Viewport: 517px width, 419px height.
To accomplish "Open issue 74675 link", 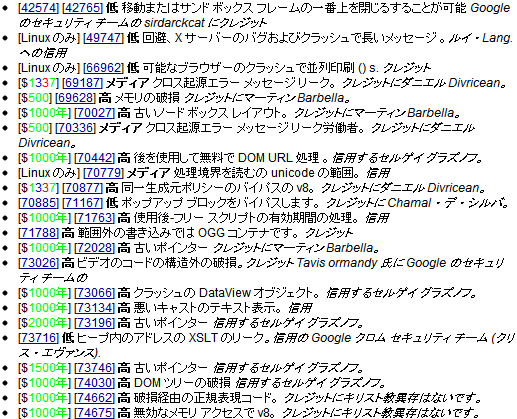I will (94, 413).
